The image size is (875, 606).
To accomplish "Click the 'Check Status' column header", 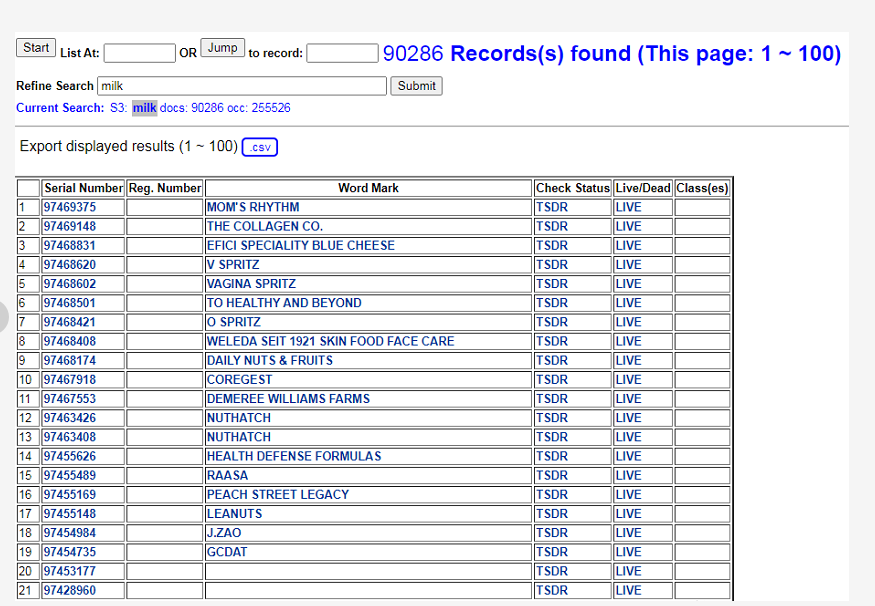I will tap(573, 188).
